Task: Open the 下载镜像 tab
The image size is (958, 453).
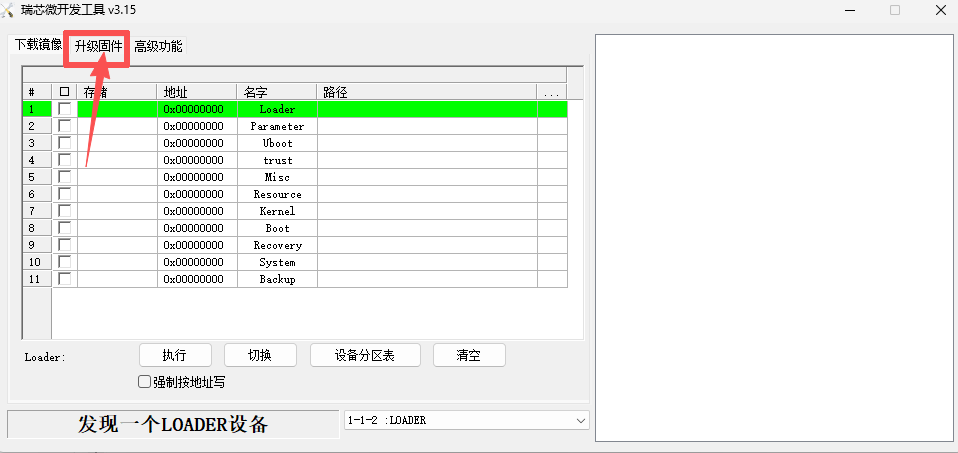Action: pyautogui.click(x=37, y=45)
